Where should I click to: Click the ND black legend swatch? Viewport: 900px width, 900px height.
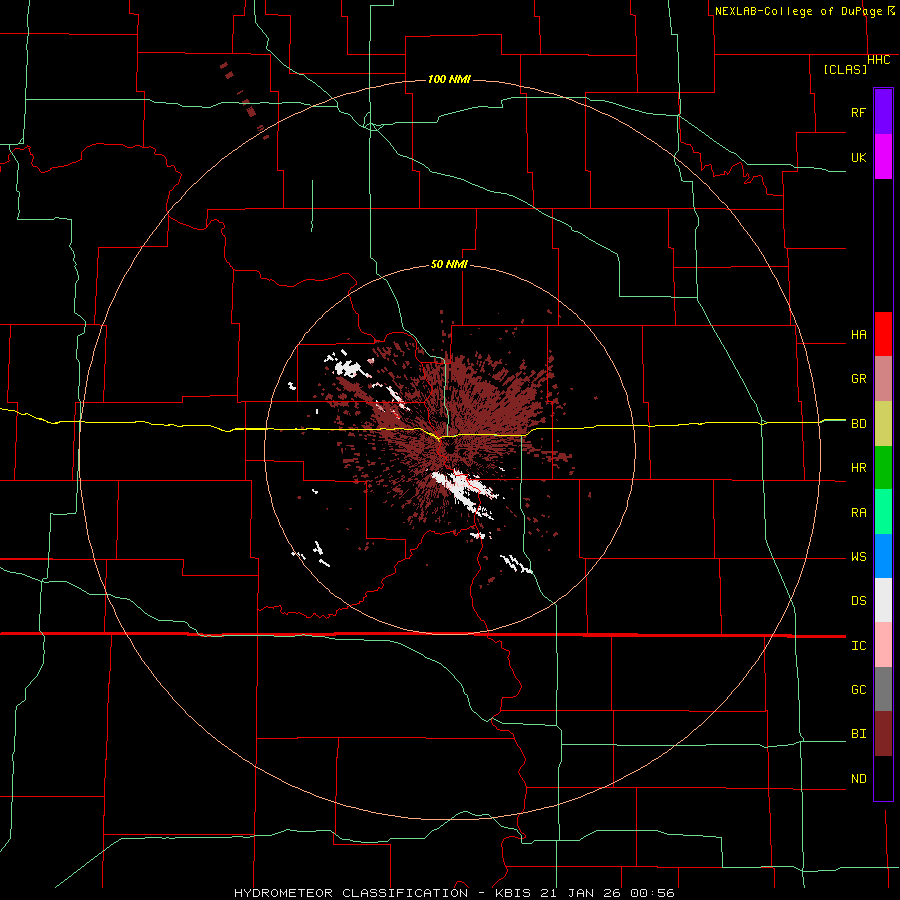tap(883, 778)
